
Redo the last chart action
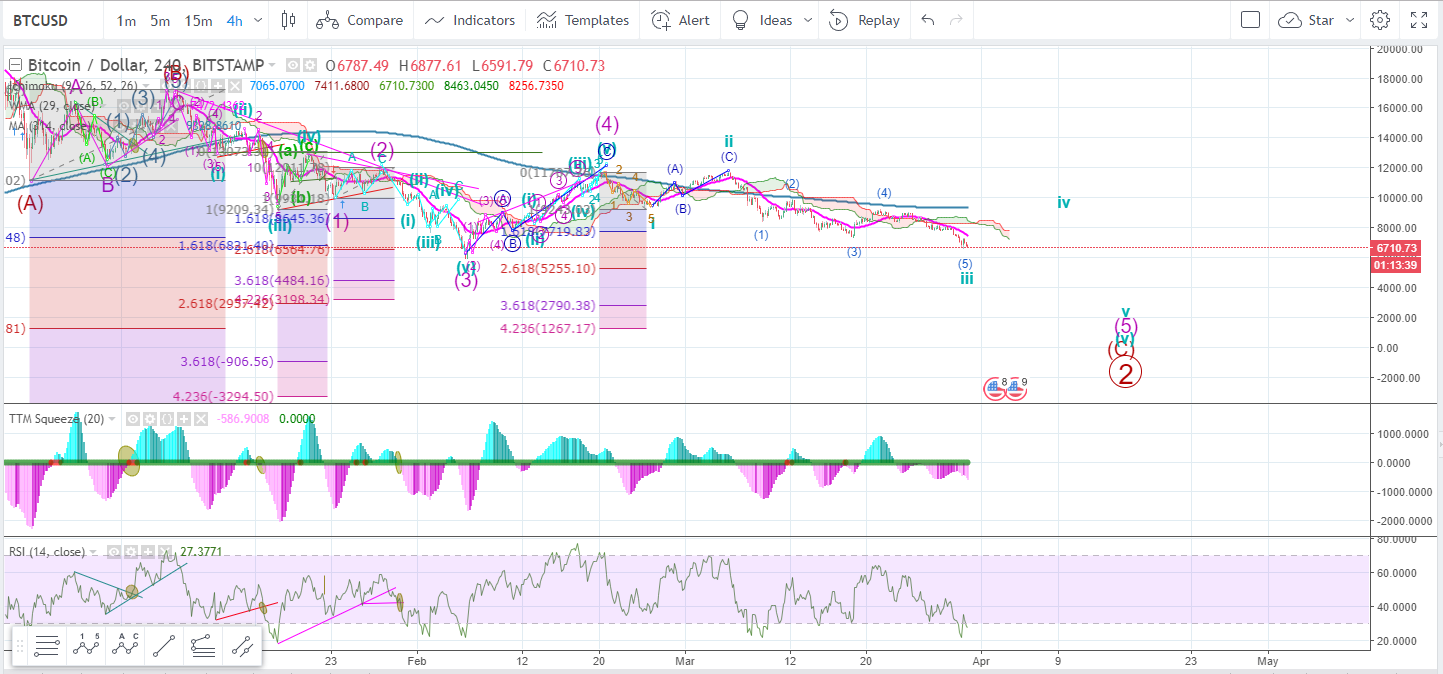pos(957,20)
